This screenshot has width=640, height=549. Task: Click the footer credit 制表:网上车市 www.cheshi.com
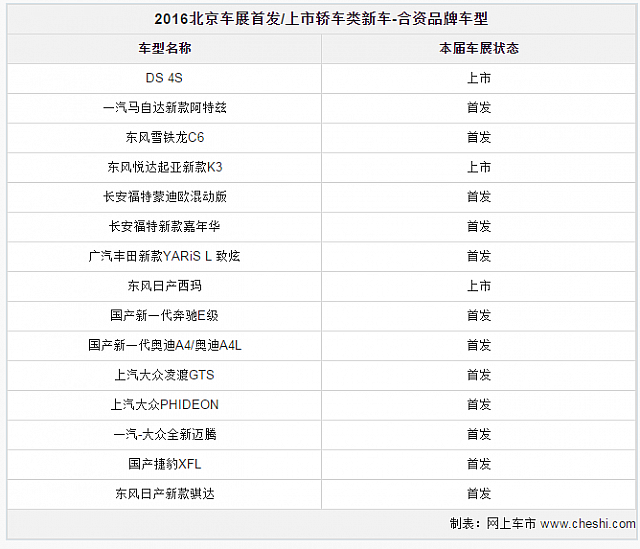click(542, 524)
